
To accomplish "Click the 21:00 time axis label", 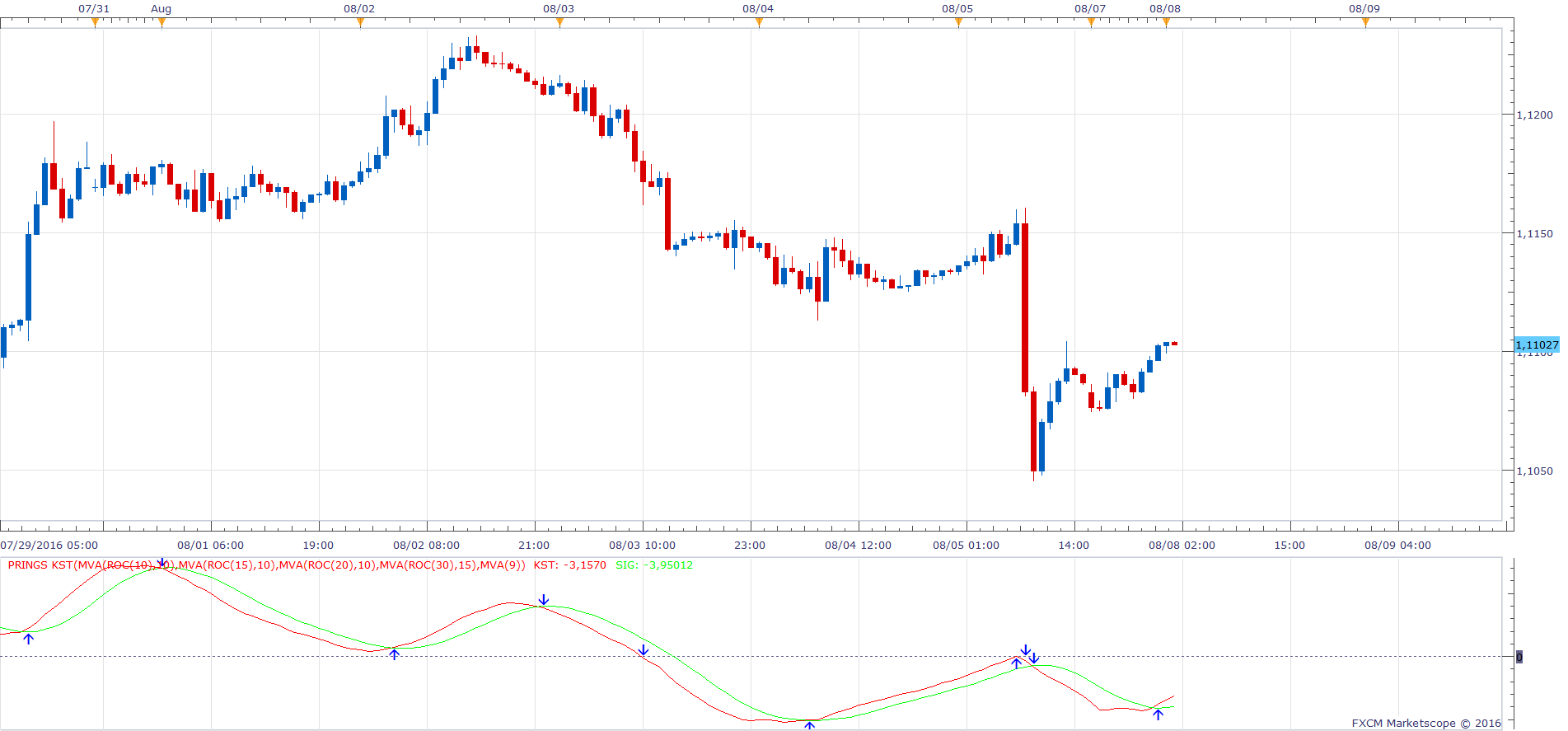I will (534, 546).
